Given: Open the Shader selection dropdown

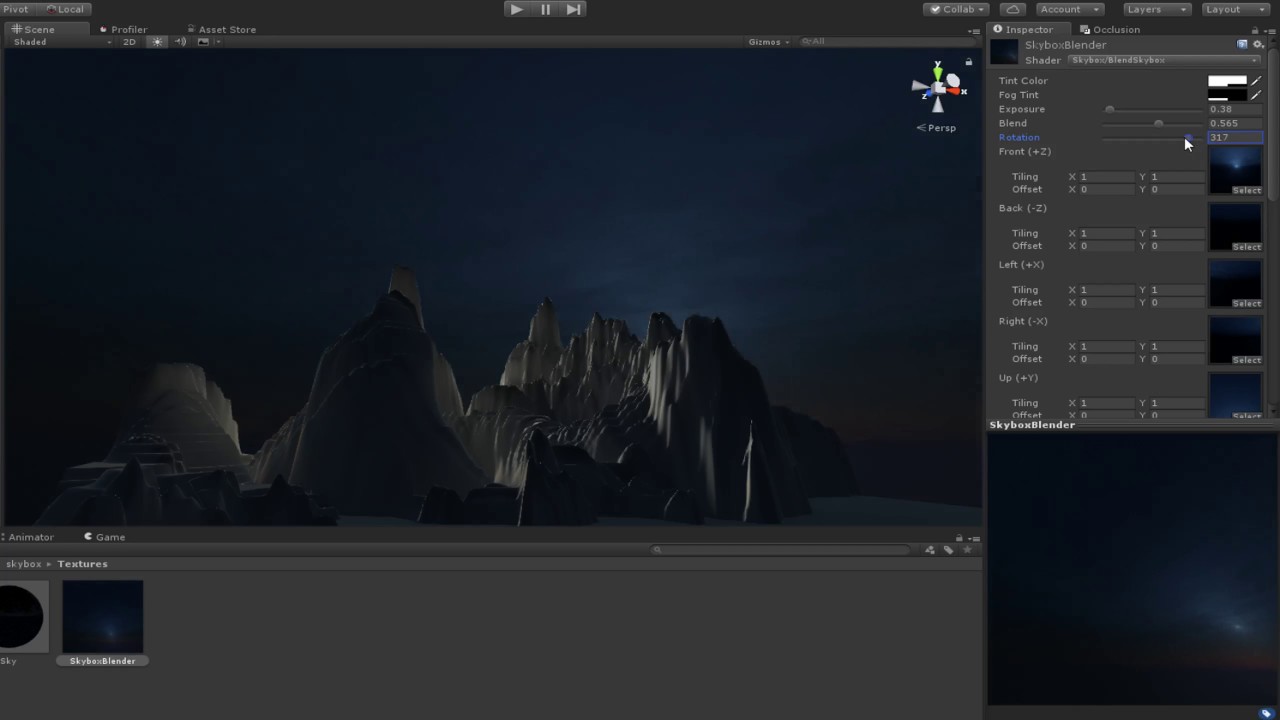Looking at the screenshot, I should point(1165,60).
